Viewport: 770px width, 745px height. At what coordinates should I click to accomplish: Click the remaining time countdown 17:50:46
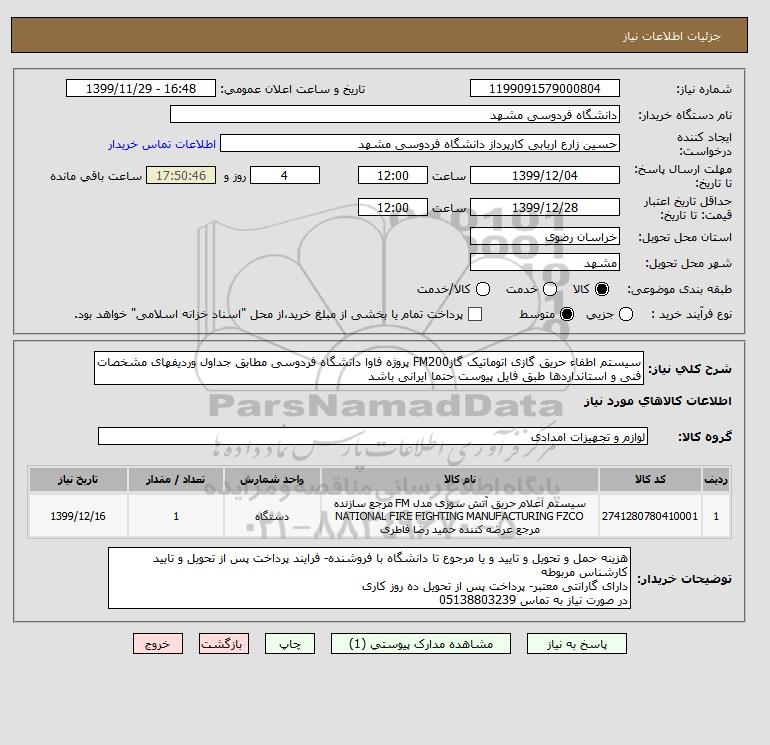181,175
